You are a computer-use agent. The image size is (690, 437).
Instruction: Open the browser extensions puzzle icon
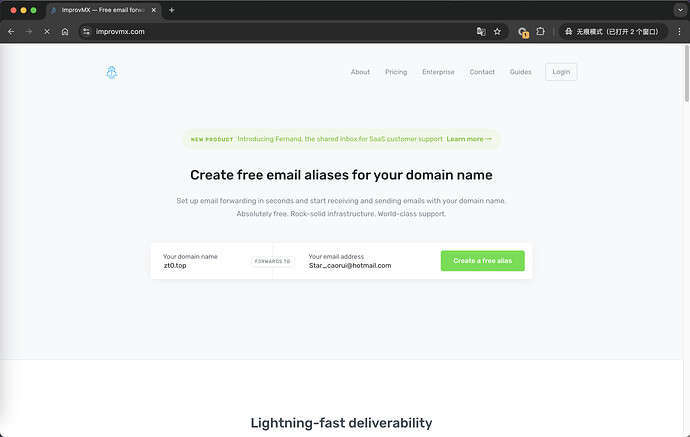[541, 32]
